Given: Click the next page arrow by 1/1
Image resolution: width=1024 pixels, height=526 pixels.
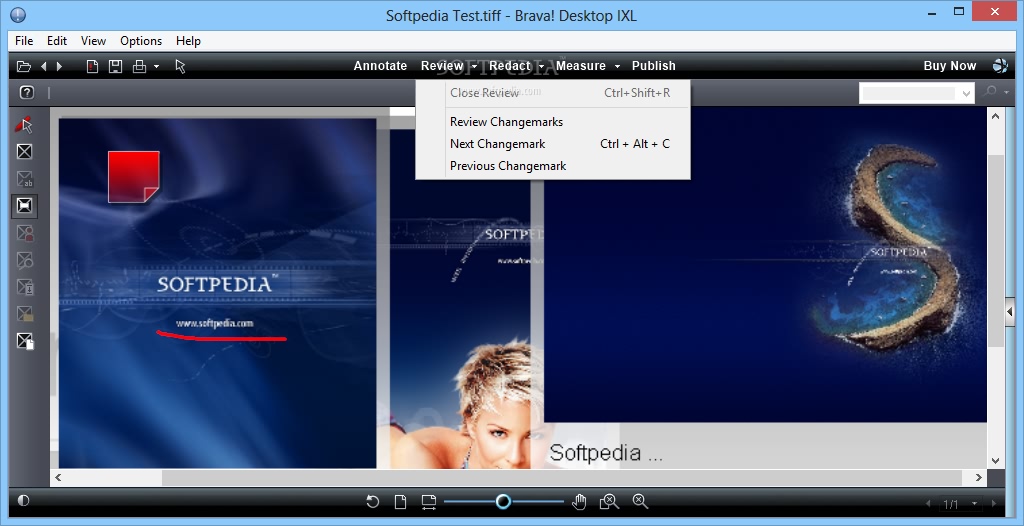Looking at the screenshot, I should [x=994, y=504].
